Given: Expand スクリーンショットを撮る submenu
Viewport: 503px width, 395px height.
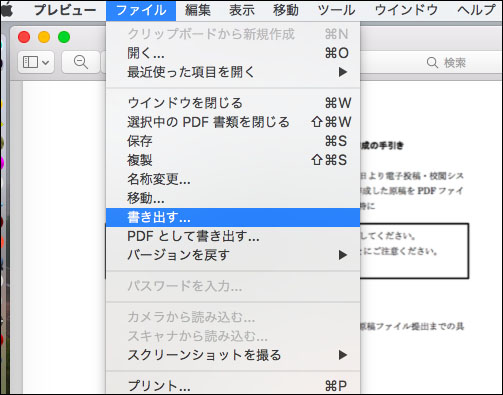Looking at the screenshot, I should click(x=233, y=355).
